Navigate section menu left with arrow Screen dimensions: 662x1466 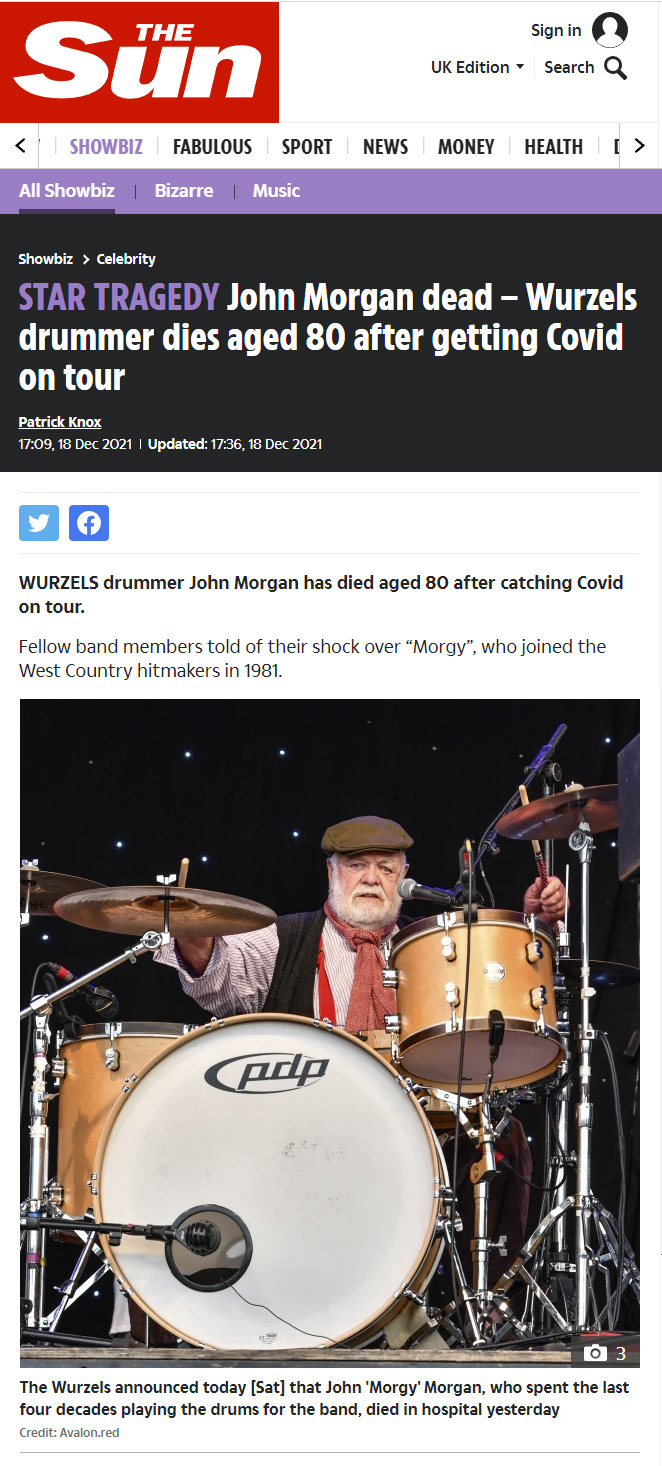(21, 146)
